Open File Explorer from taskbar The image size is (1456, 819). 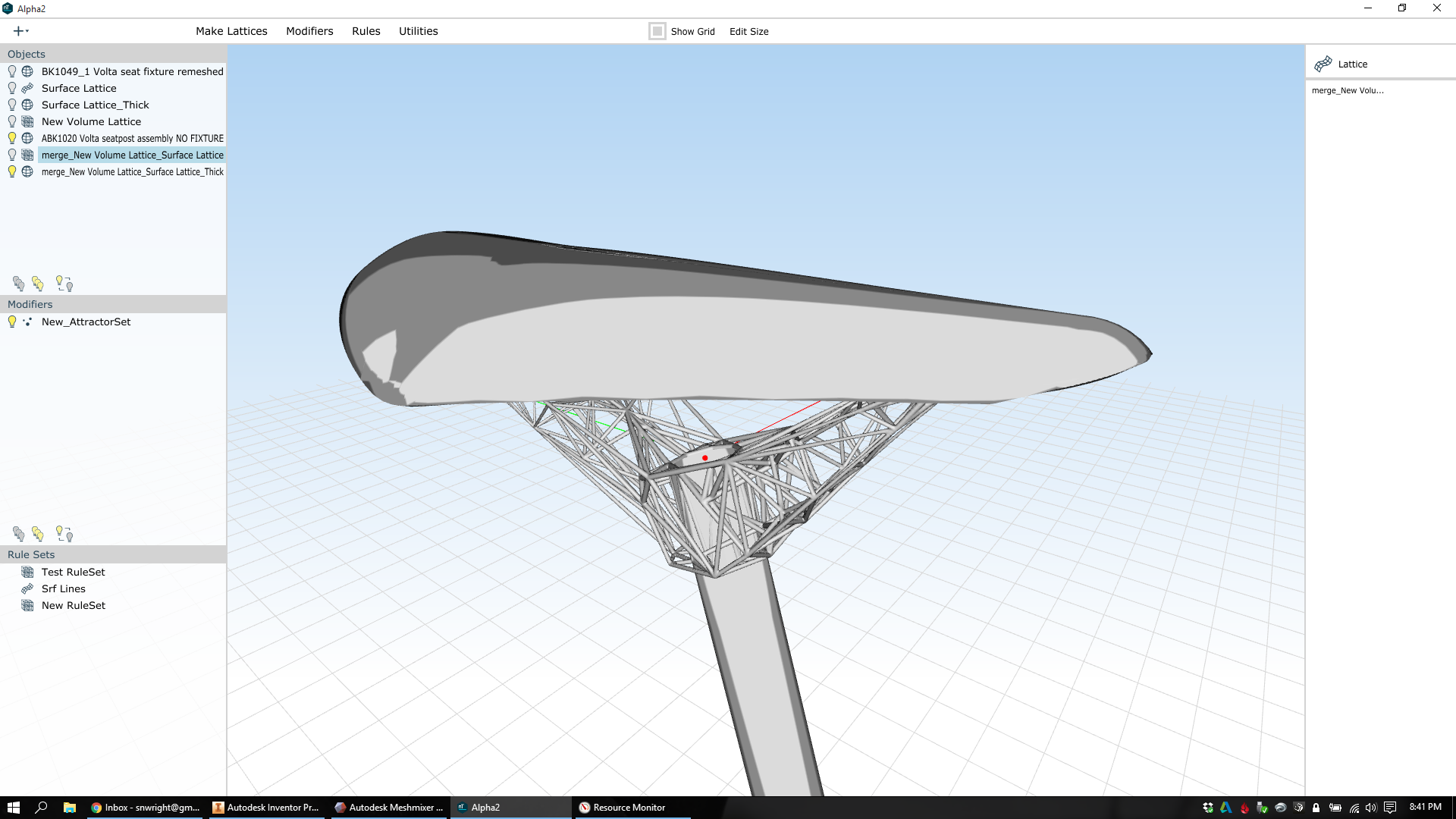69,808
